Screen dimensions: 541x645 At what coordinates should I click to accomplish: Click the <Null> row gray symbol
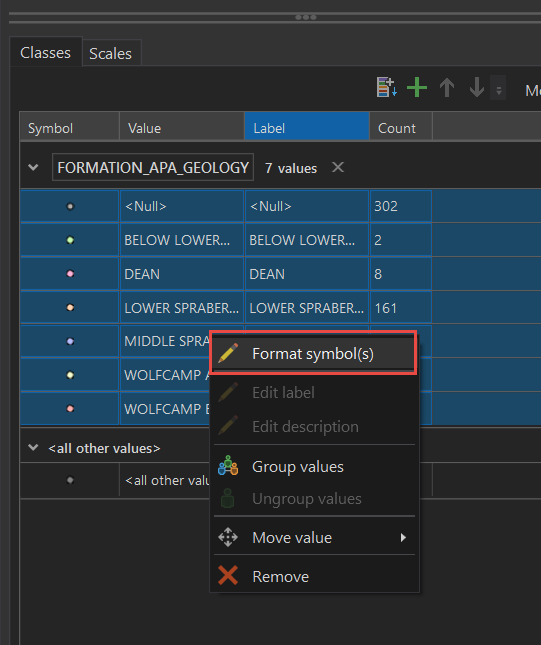tap(70, 206)
